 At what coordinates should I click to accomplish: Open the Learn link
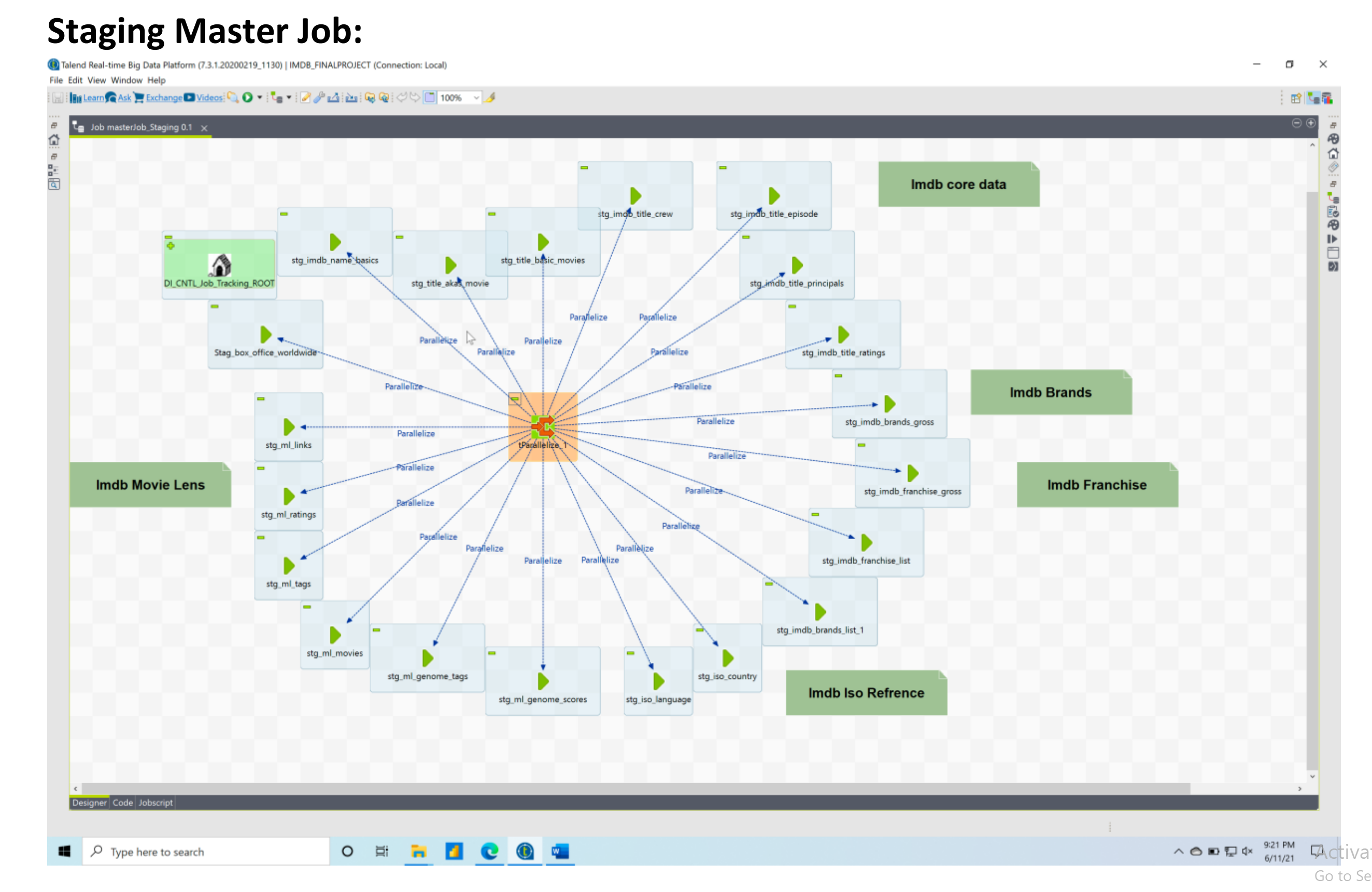(x=94, y=98)
